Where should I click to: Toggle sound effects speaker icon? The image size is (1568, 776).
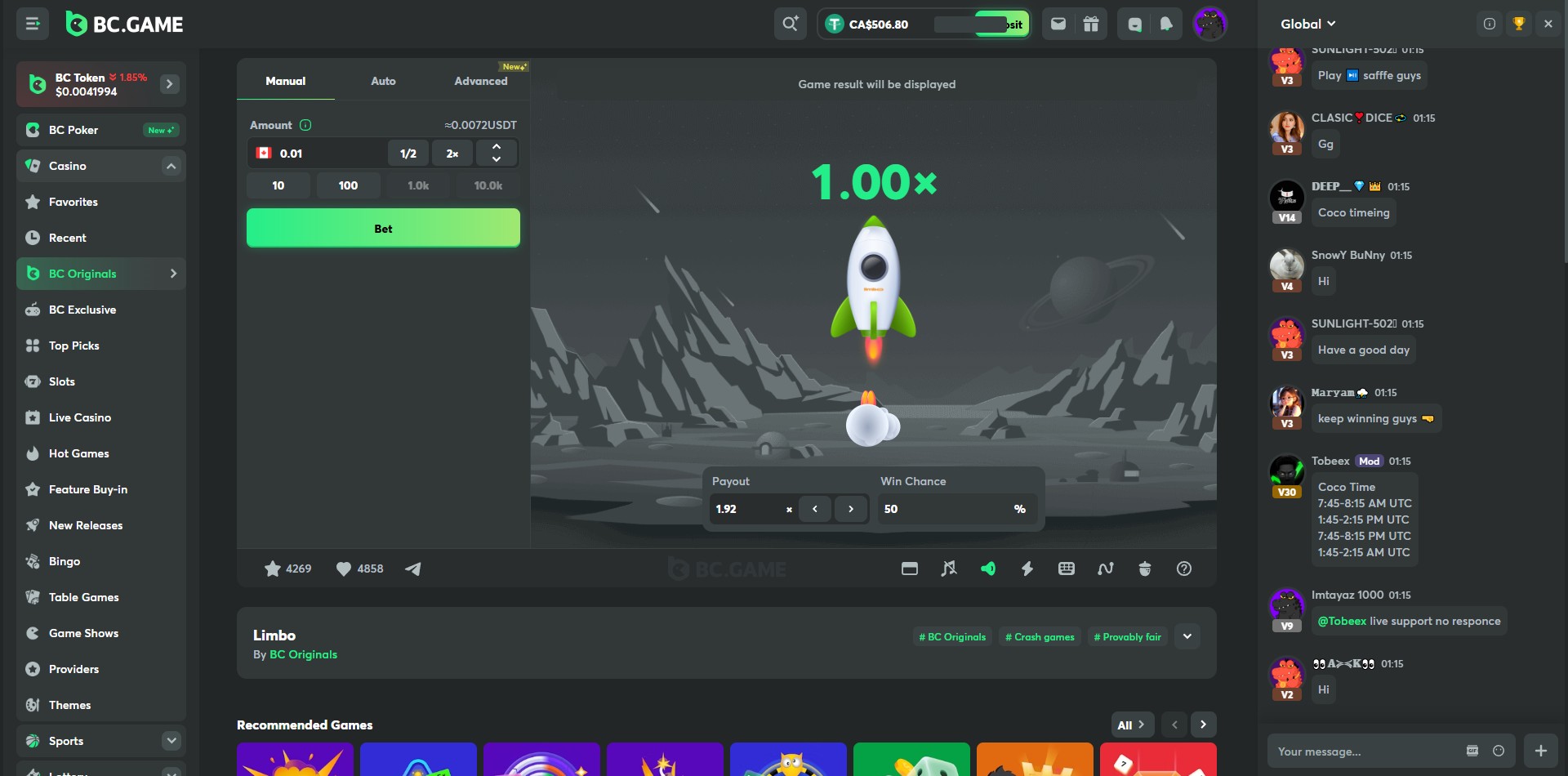point(988,569)
